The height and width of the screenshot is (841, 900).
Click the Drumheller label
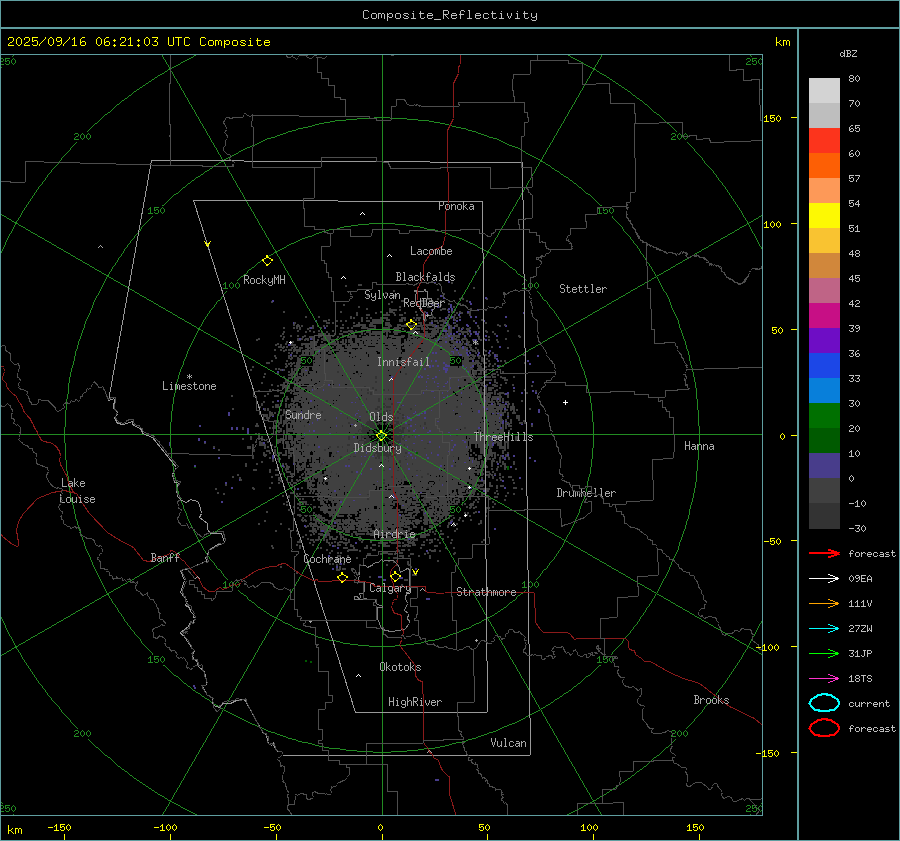(x=586, y=493)
